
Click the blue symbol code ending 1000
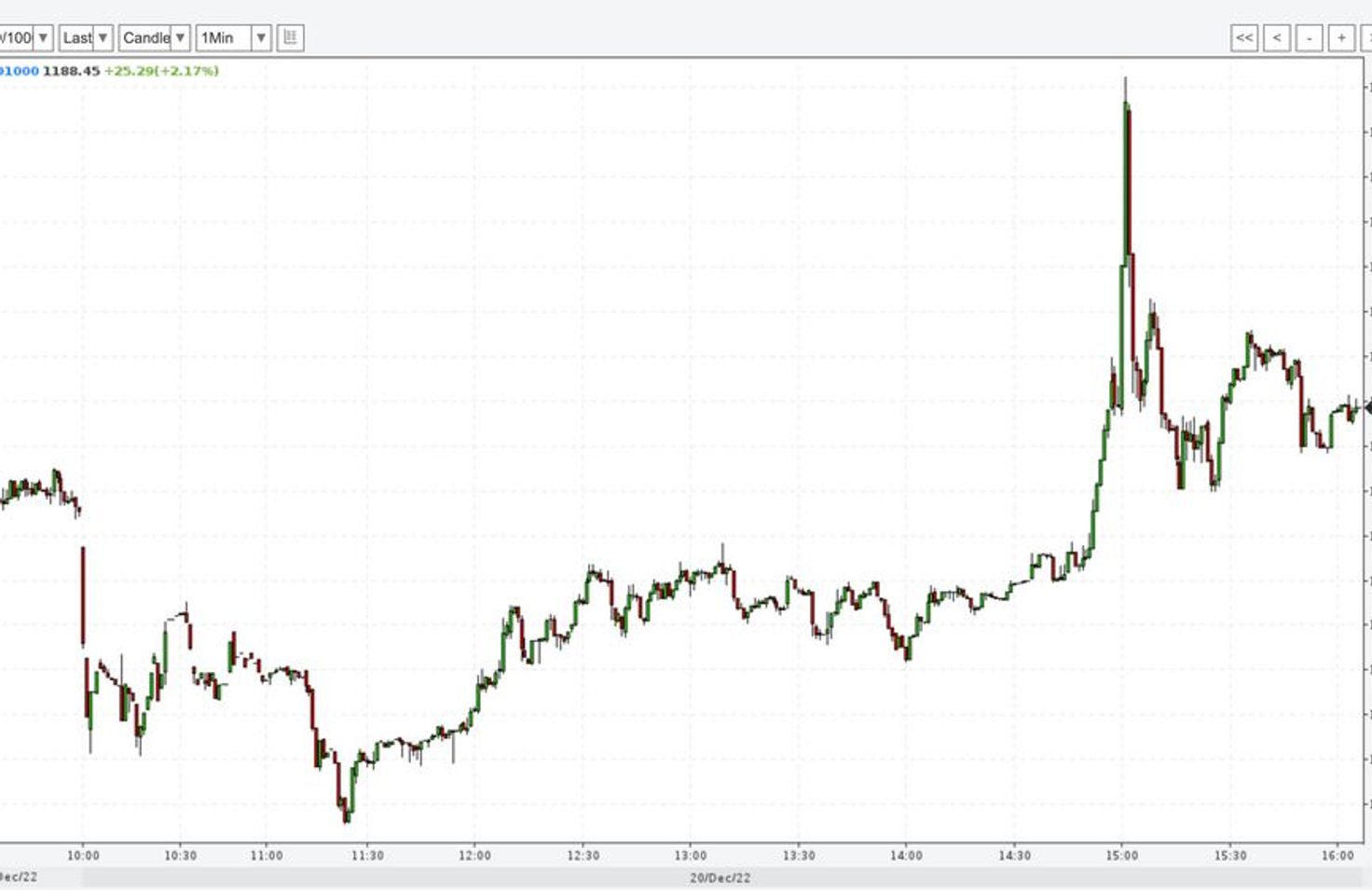pos(20,71)
